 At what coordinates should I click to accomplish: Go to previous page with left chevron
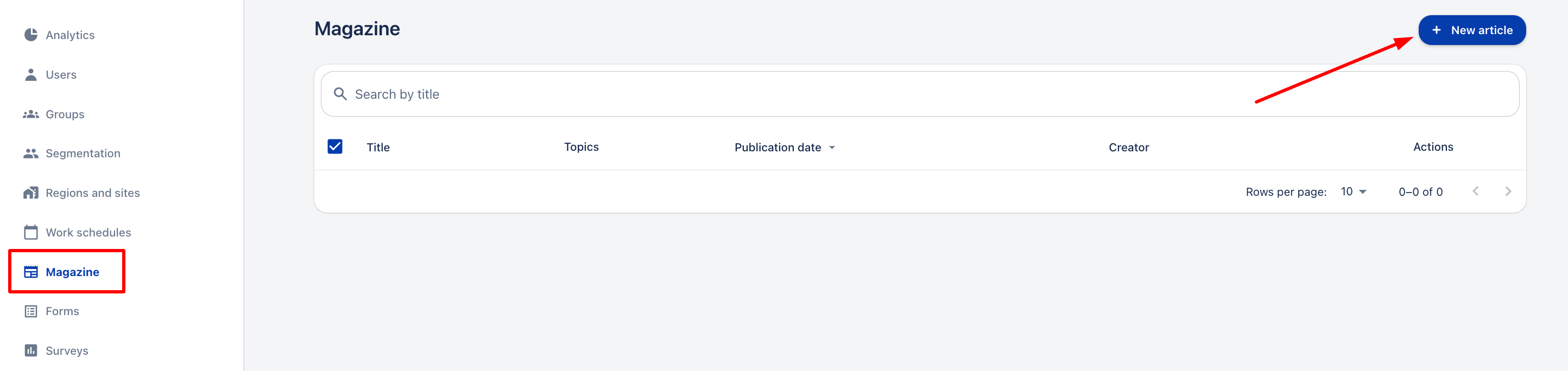coord(1475,191)
